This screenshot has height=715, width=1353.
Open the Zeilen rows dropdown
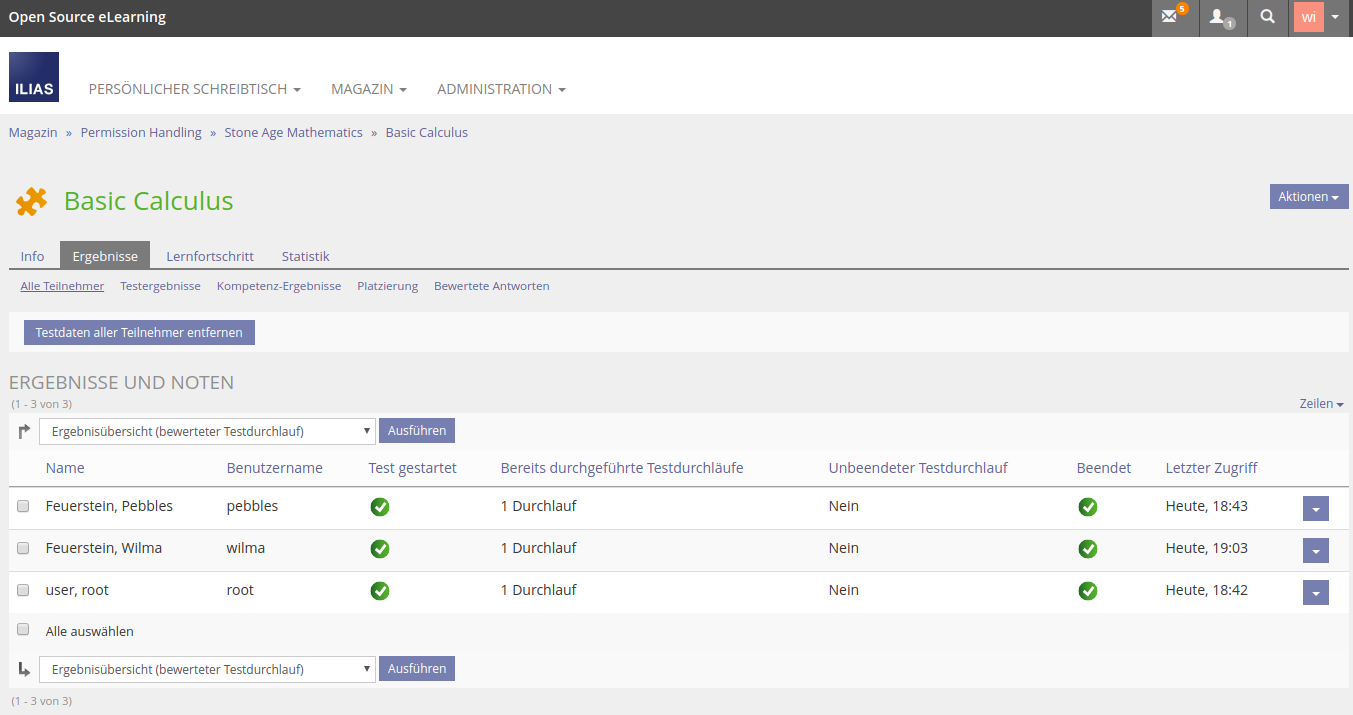(1321, 404)
